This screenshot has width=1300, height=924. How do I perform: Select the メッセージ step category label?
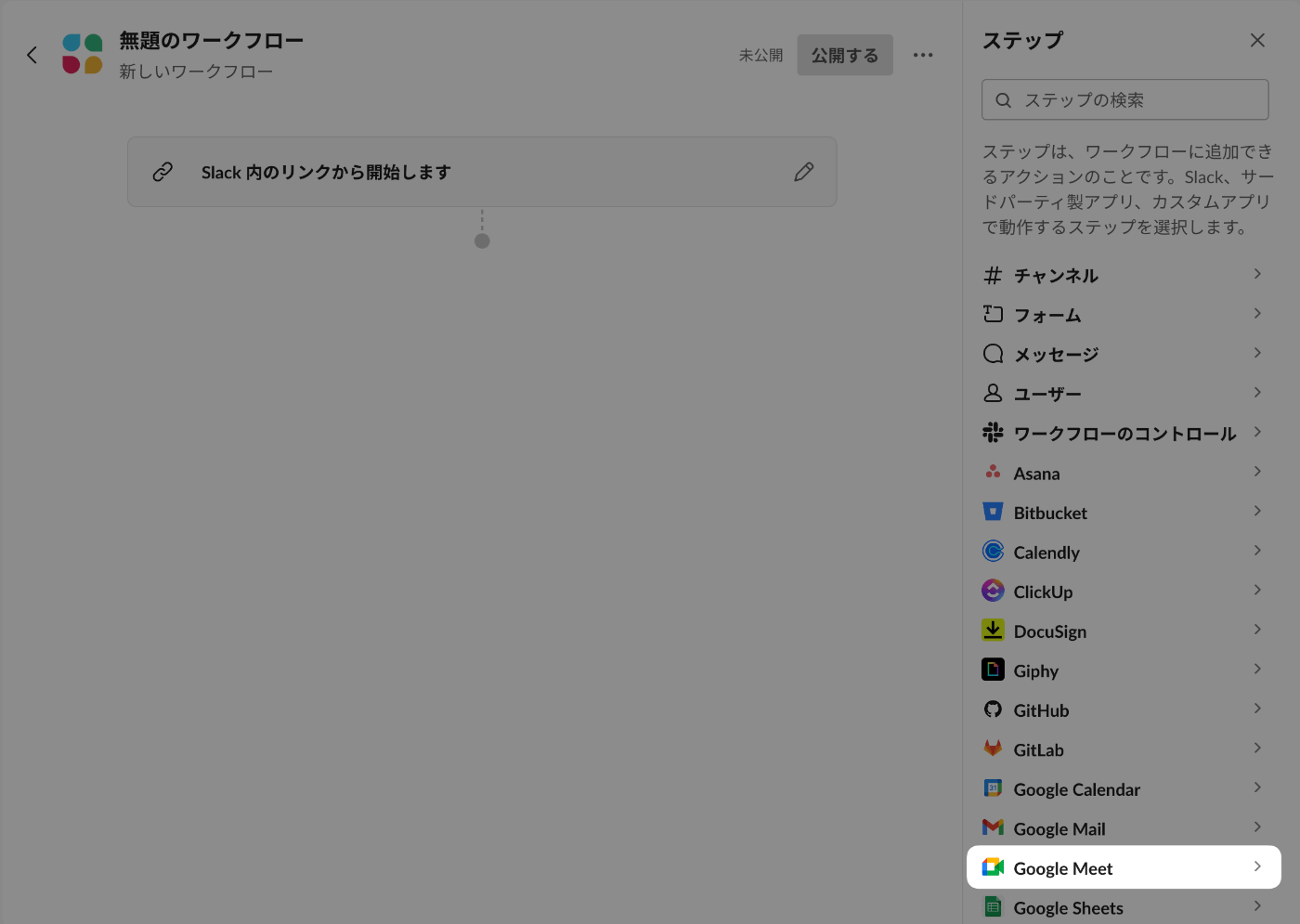pos(1056,355)
